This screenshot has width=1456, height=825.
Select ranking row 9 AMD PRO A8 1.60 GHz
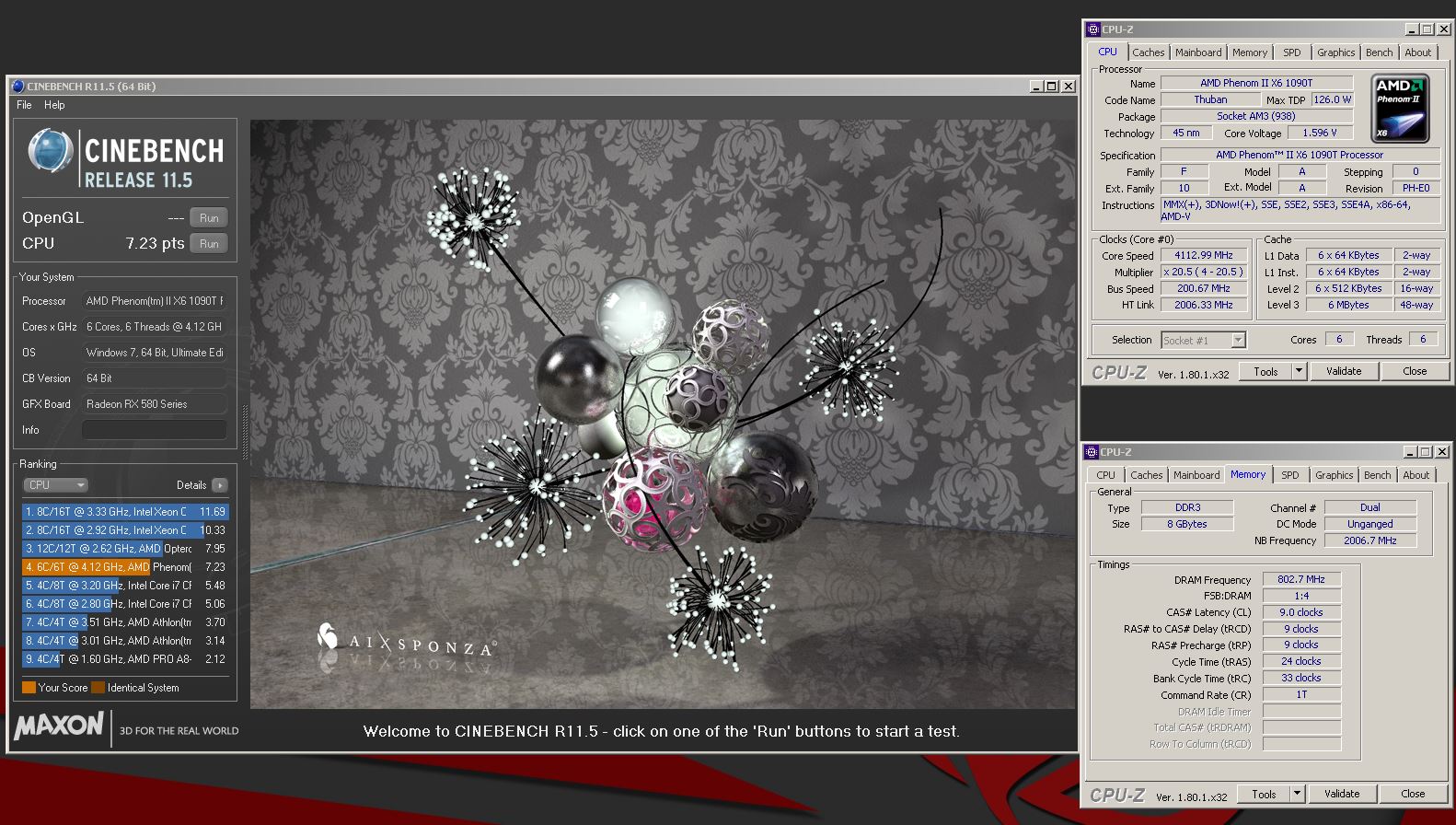pos(125,659)
